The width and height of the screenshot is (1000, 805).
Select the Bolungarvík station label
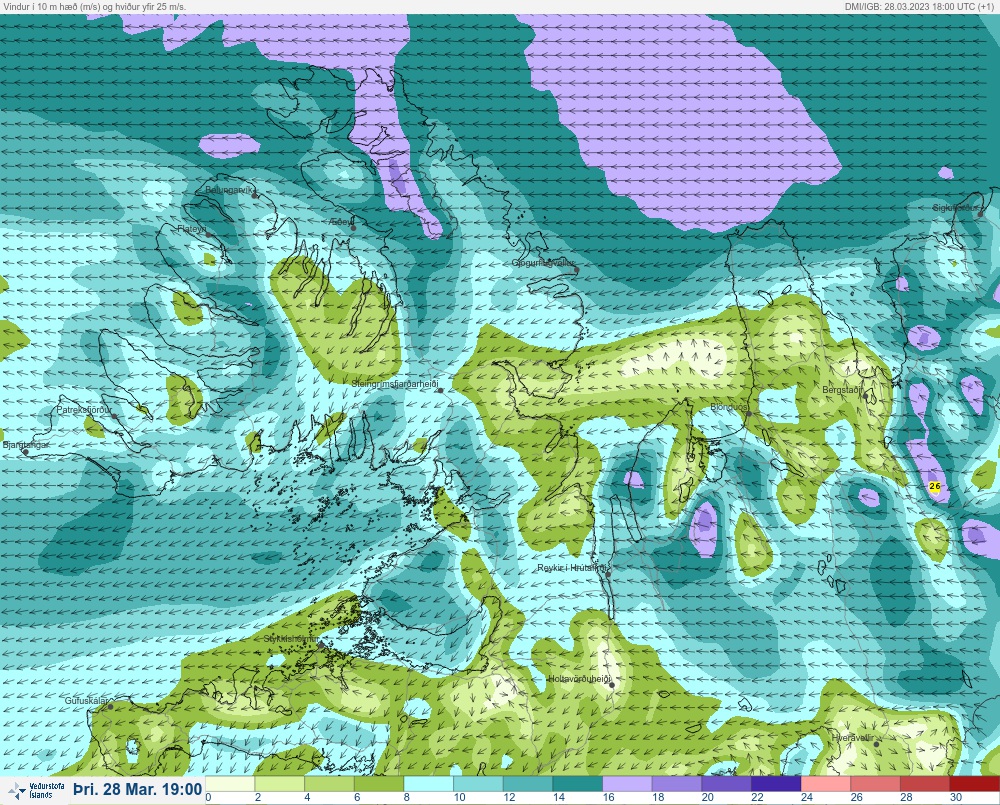pos(230,190)
